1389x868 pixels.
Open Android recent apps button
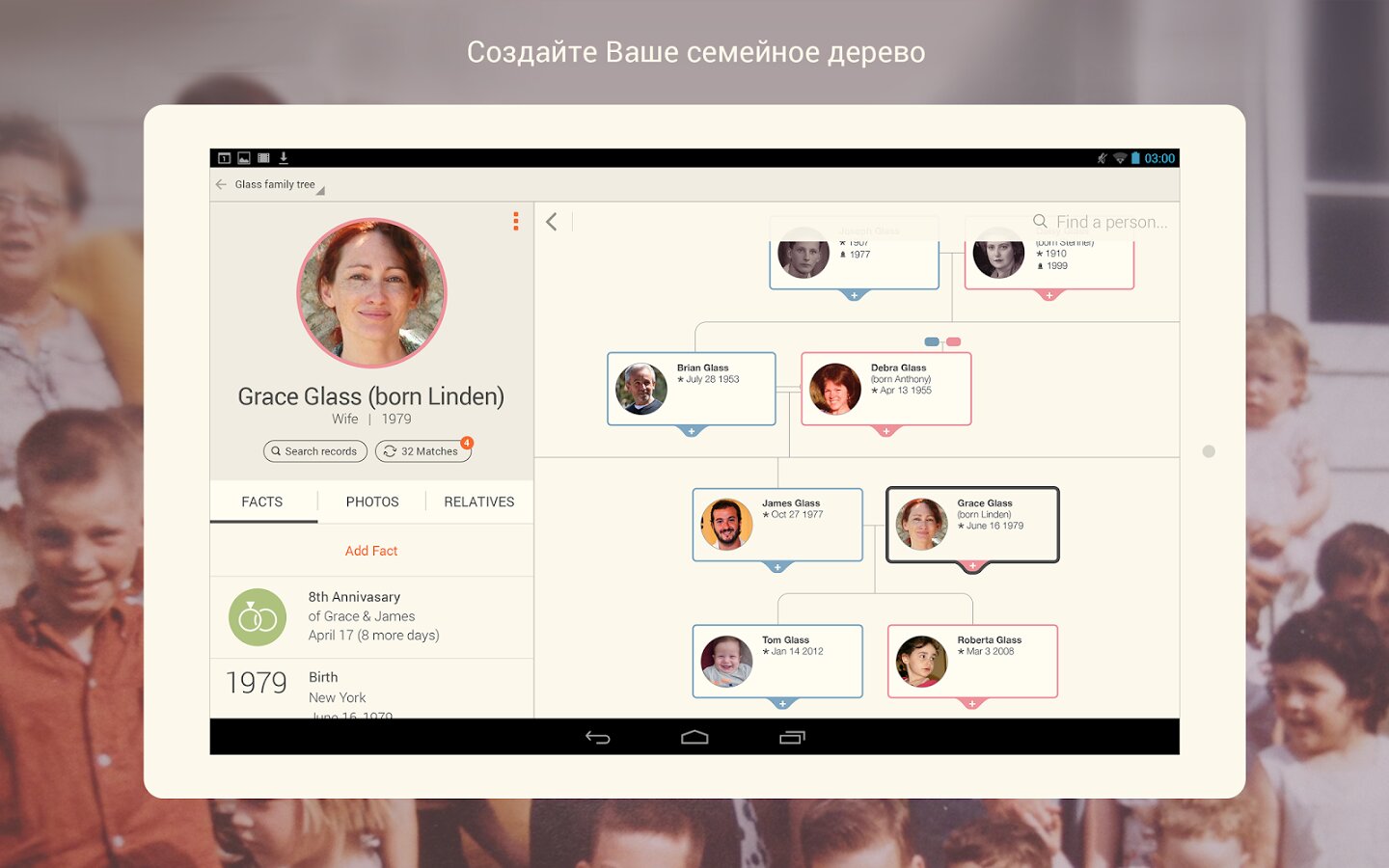791,738
